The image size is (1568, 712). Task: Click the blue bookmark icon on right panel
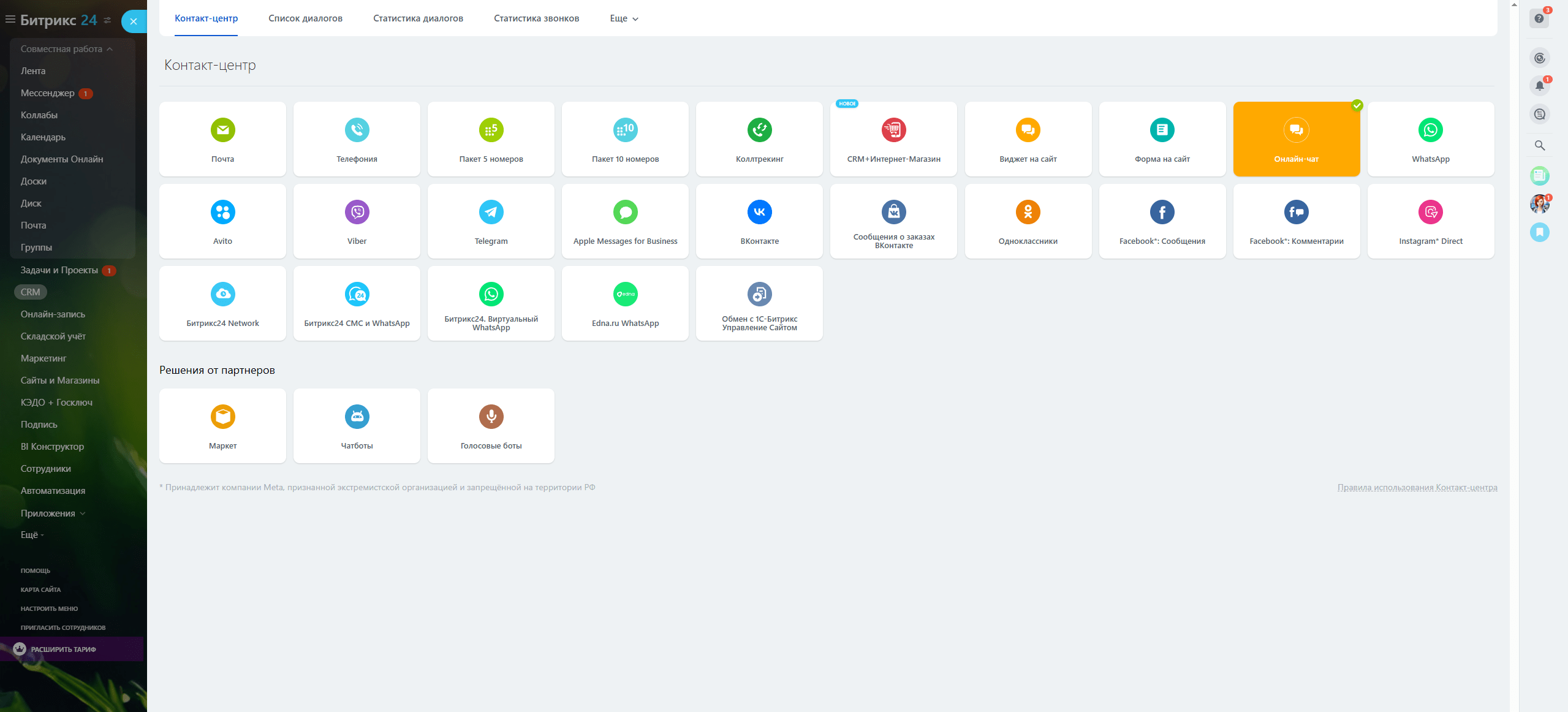(1539, 232)
